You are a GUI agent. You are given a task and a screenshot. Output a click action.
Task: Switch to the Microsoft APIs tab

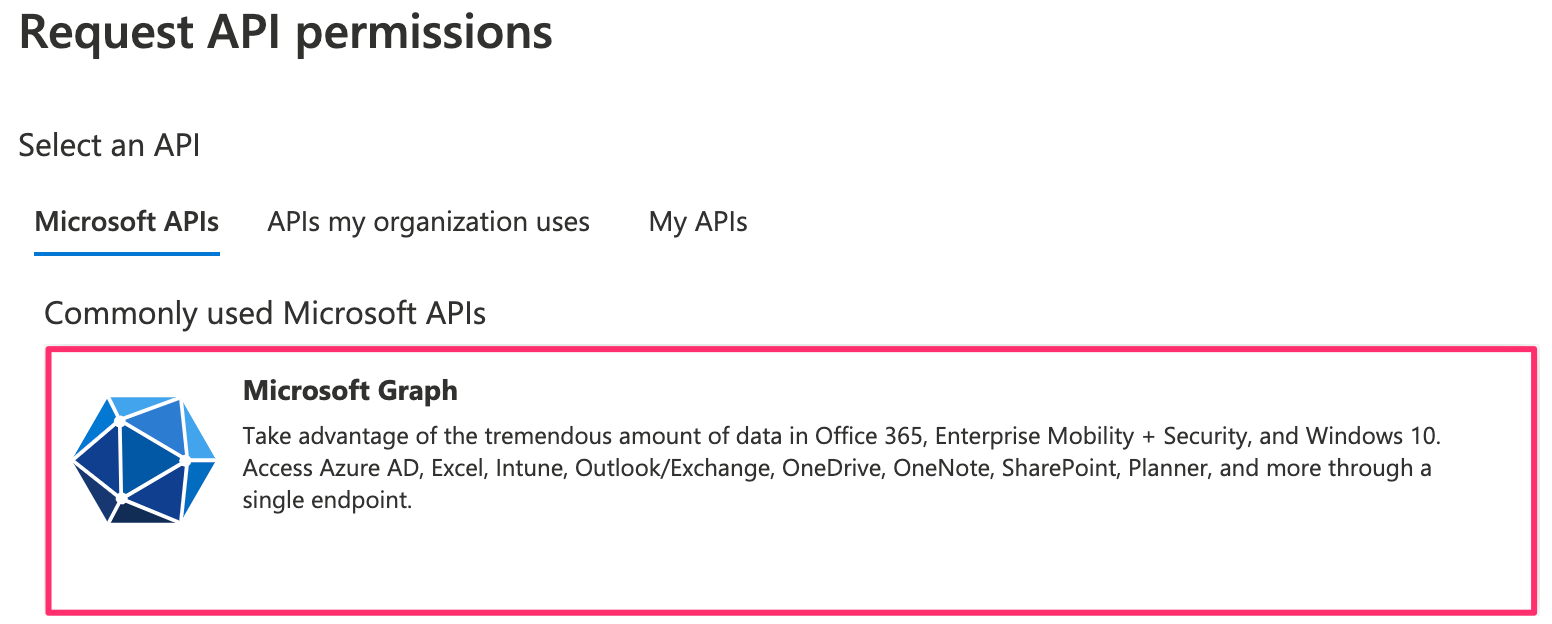pos(126,222)
